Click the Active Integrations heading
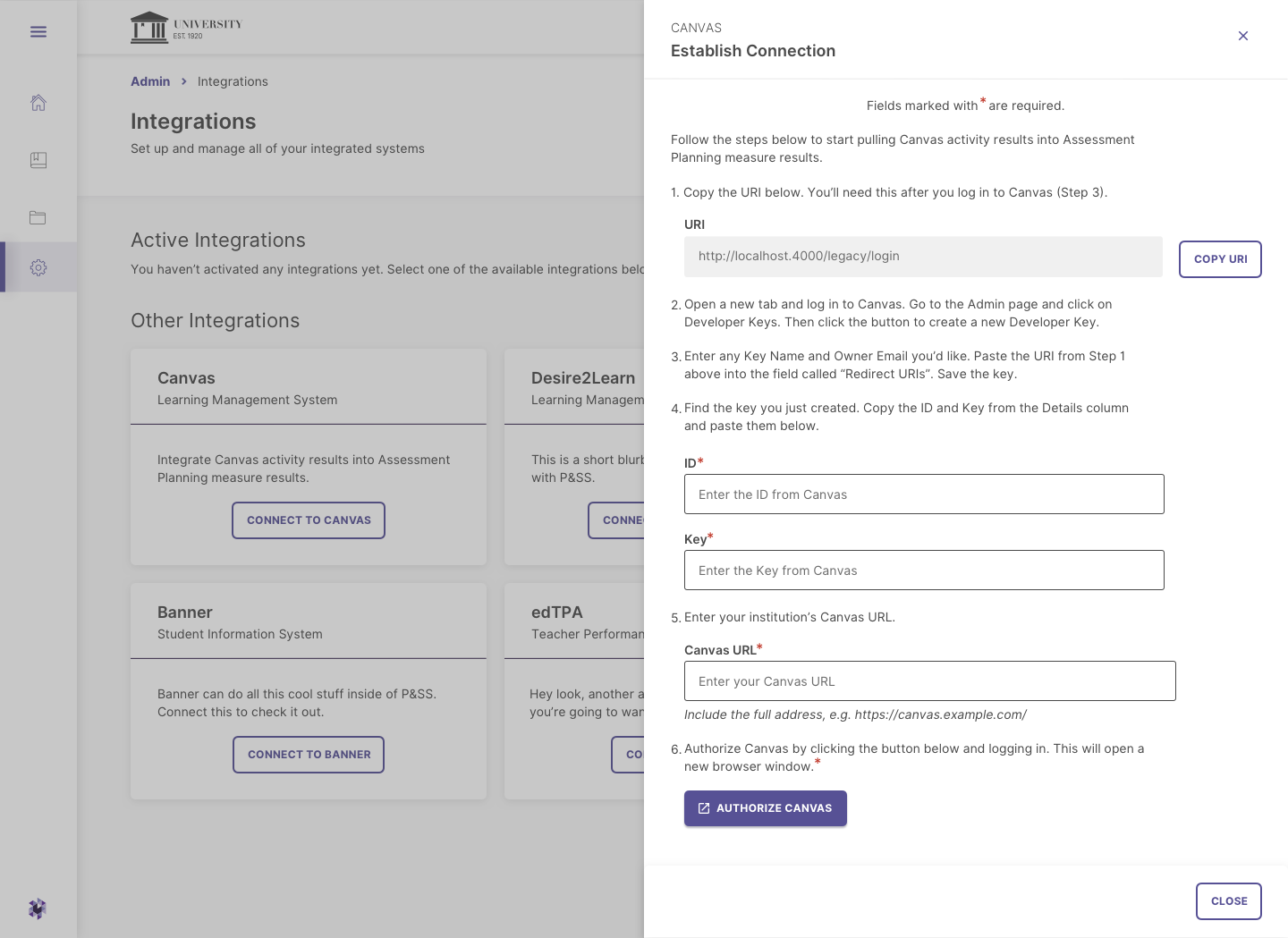Image resolution: width=1288 pixels, height=938 pixels. pos(218,241)
